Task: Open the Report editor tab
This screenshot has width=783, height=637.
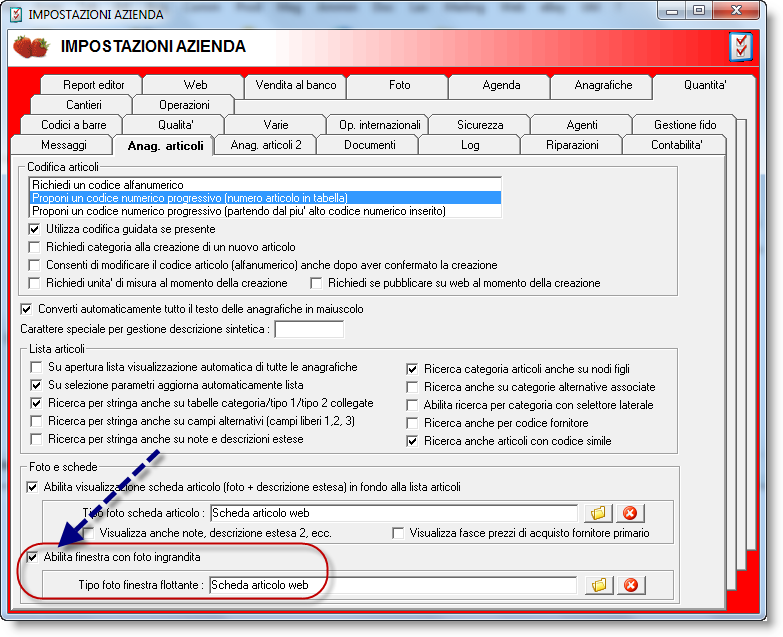Action: pos(93,85)
